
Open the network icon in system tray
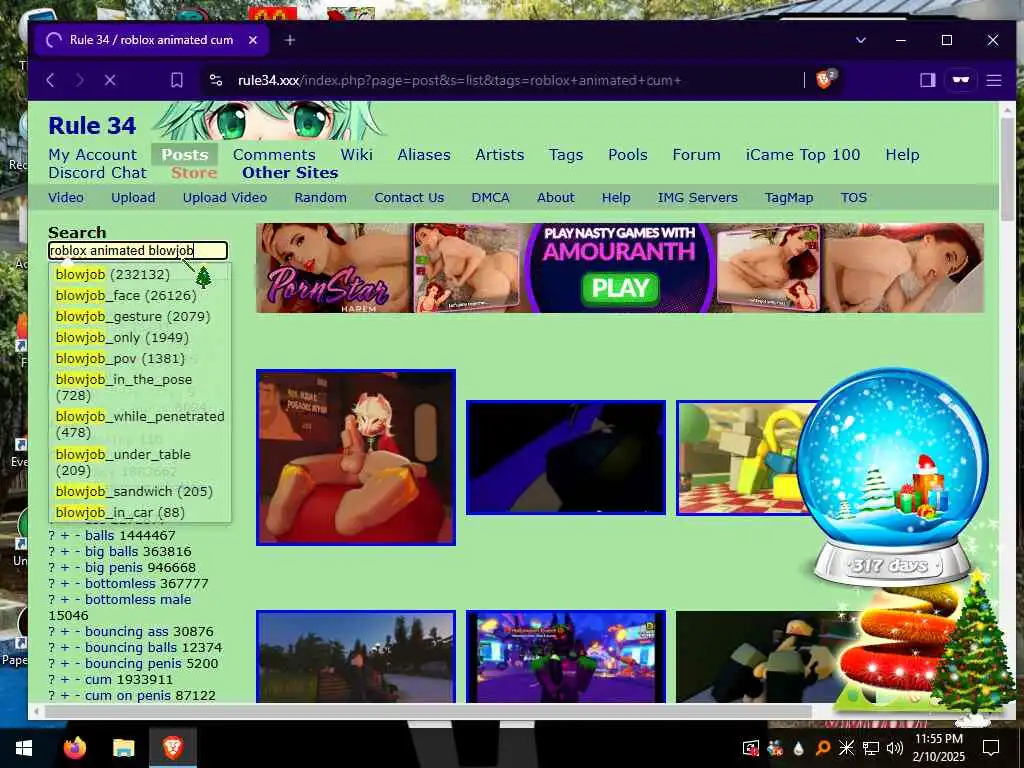(x=871, y=748)
